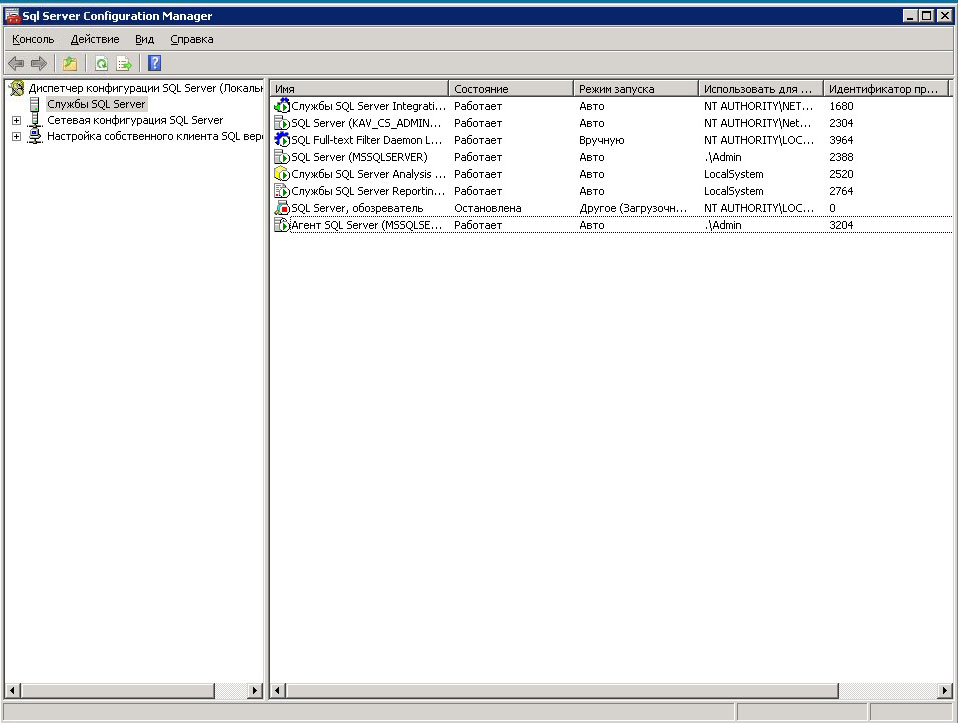Select the stopped SQL Server Browser service icon
This screenshot has height=723, width=958.
(x=281, y=208)
